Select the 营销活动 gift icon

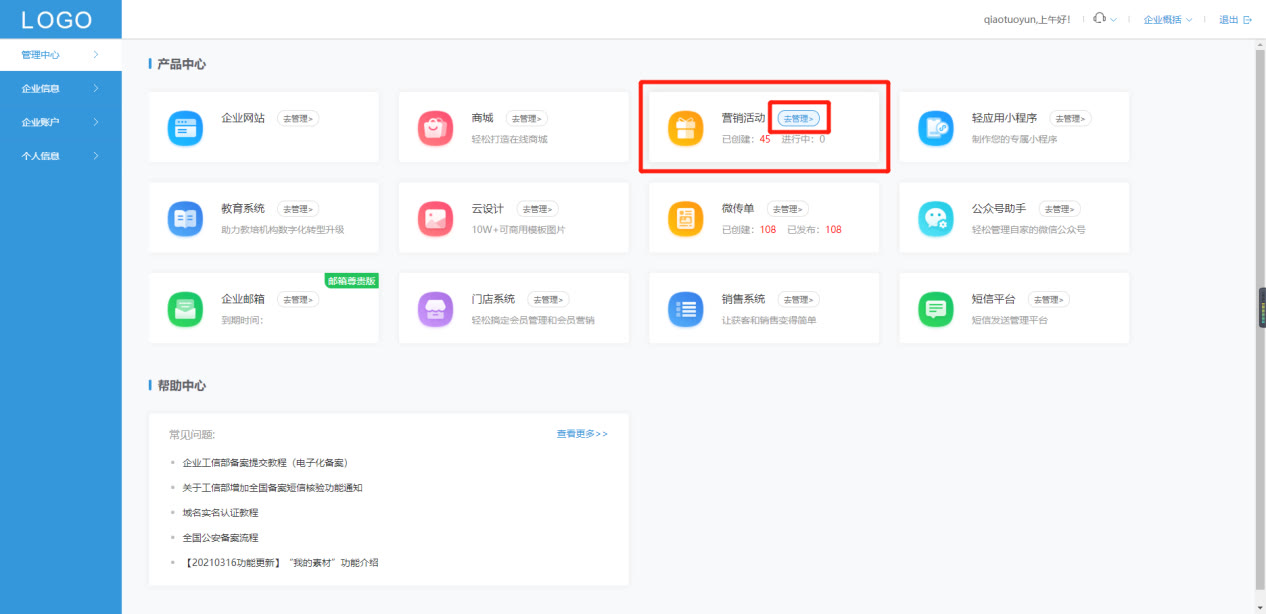[x=685, y=127]
